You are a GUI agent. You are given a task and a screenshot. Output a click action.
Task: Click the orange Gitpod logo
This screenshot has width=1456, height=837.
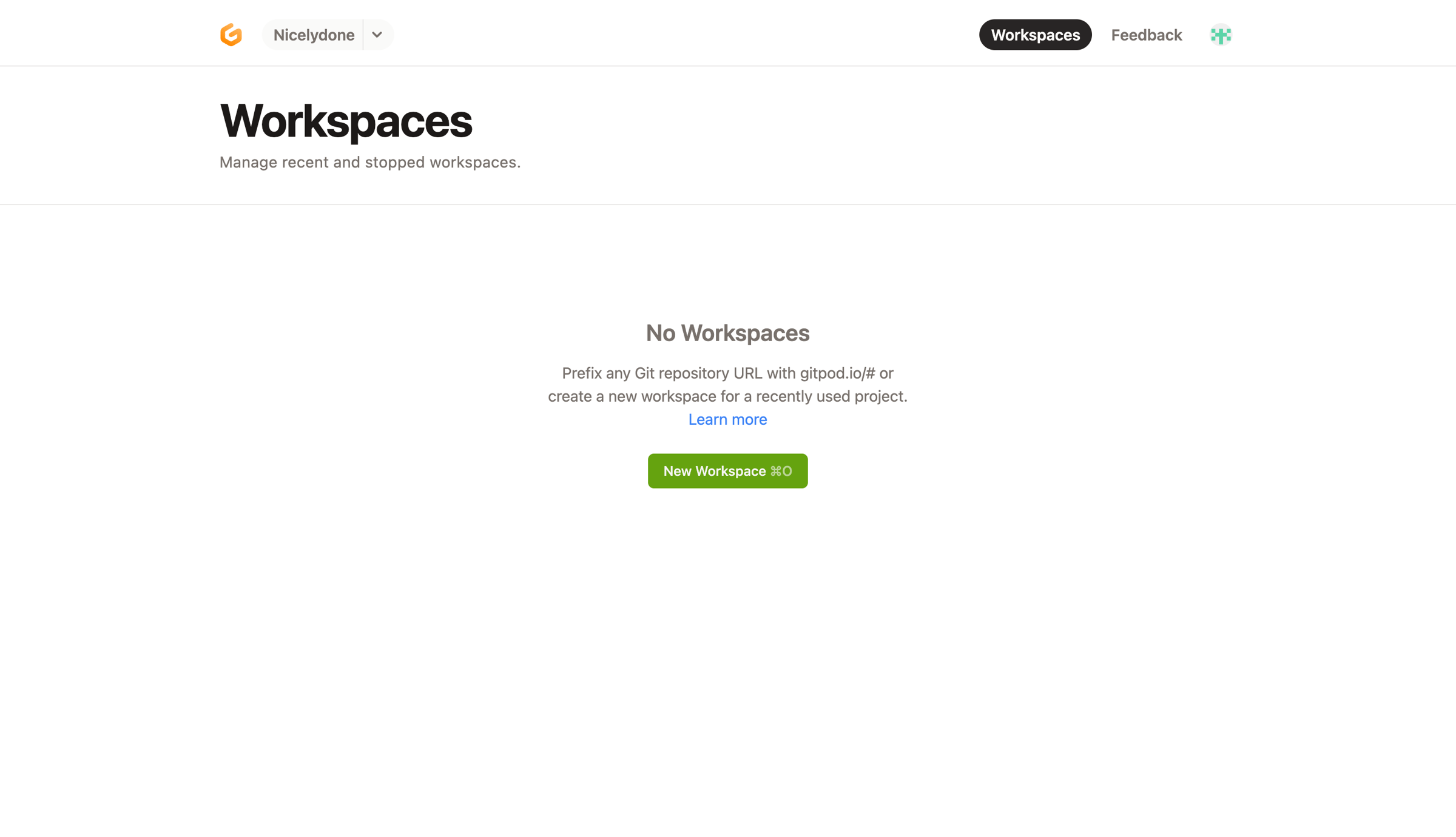[231, 35]
